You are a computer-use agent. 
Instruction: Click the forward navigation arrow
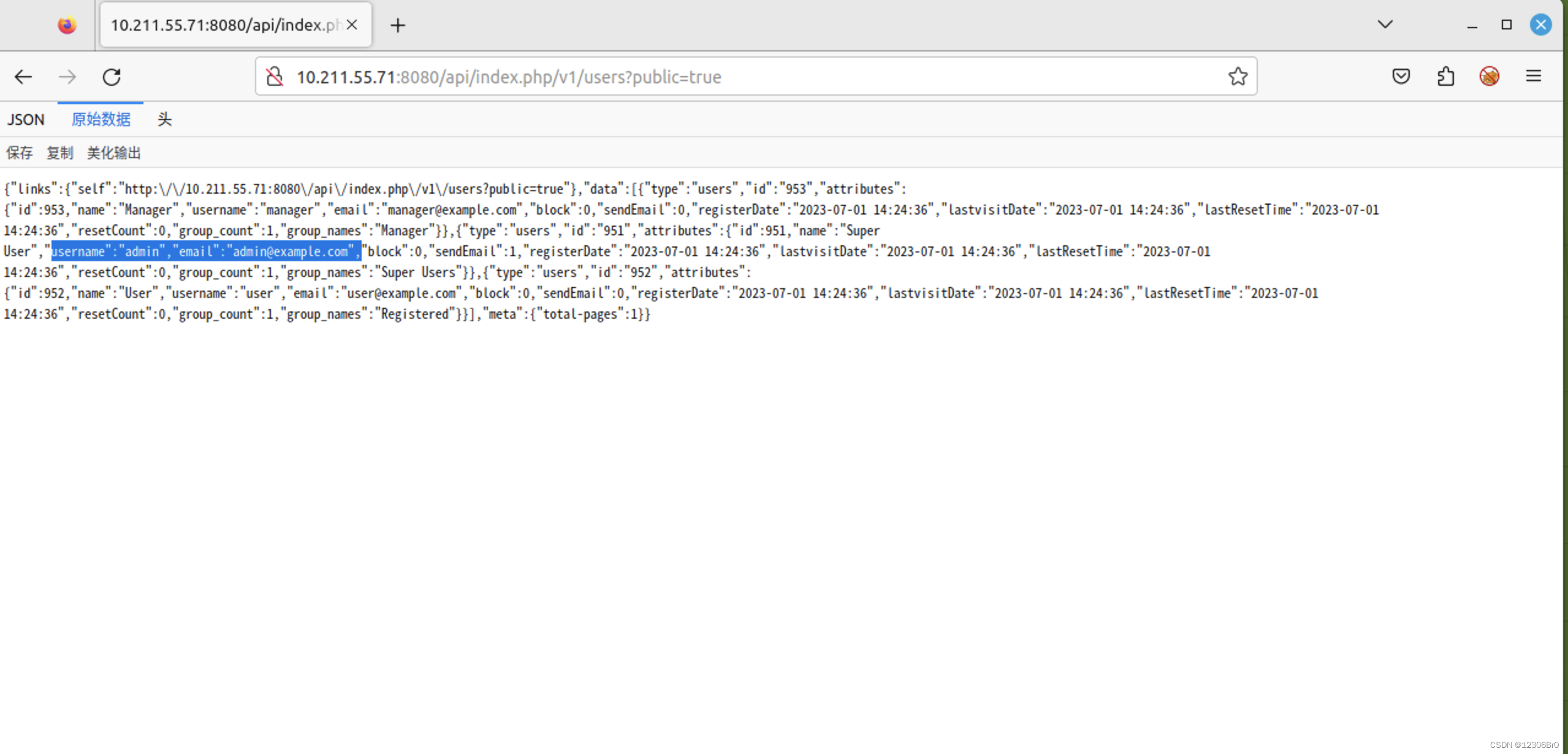[x=67, y=77]
